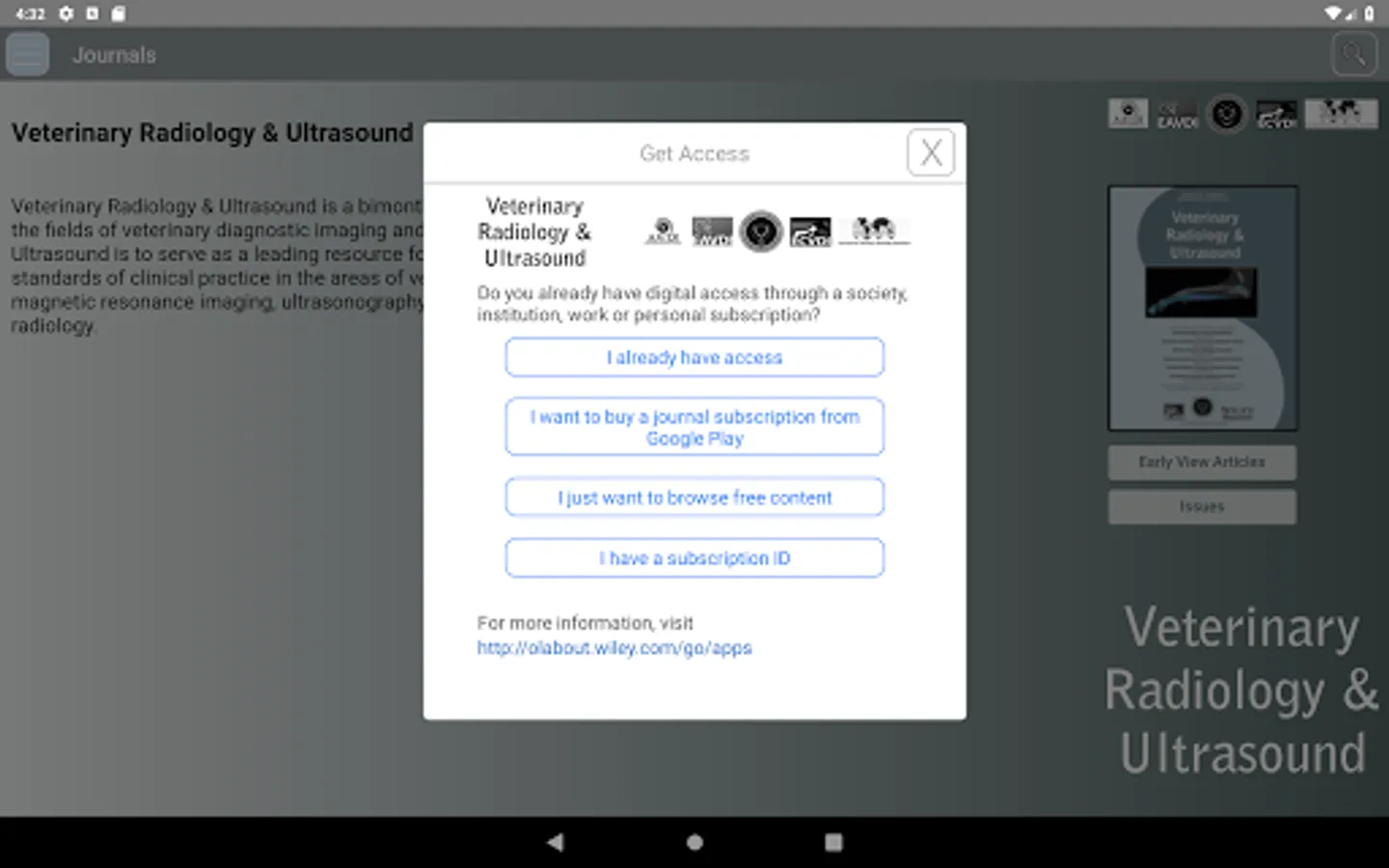Tap the Wi-Fi signal icon in the status bar
Screen dimensions: 1389x868
(1333, 14)
